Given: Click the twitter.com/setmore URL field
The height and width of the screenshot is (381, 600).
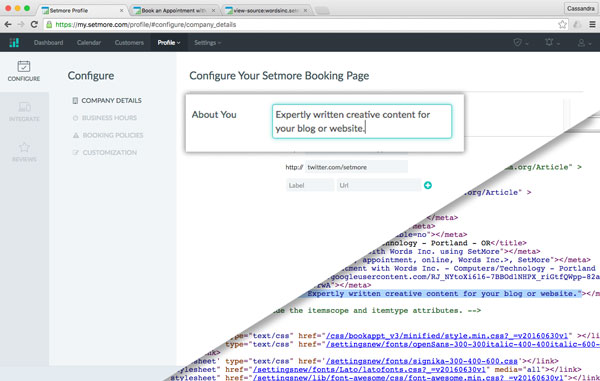Looking at the screenshot, I should [x=356, y=167].
